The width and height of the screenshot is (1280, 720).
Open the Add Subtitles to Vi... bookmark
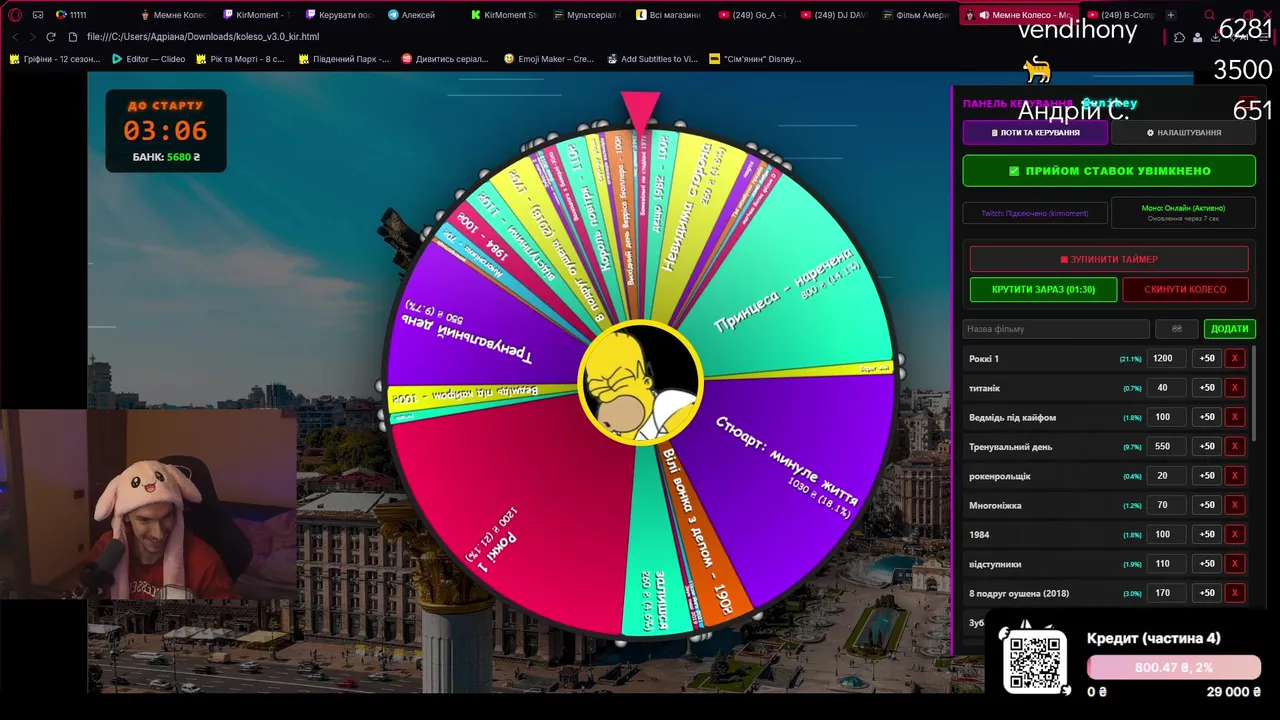651,59
